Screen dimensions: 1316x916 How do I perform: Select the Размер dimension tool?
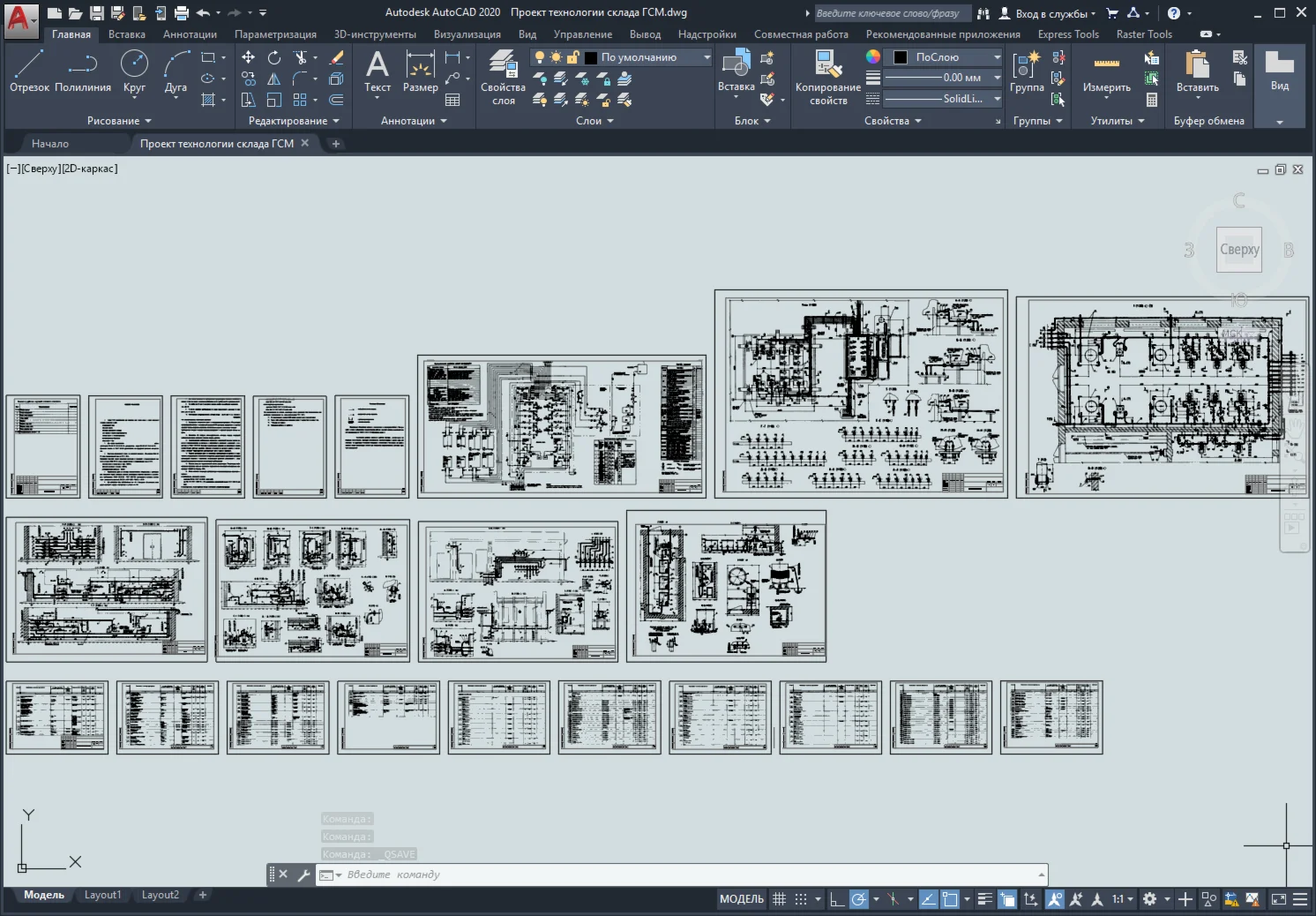point(421,71)
